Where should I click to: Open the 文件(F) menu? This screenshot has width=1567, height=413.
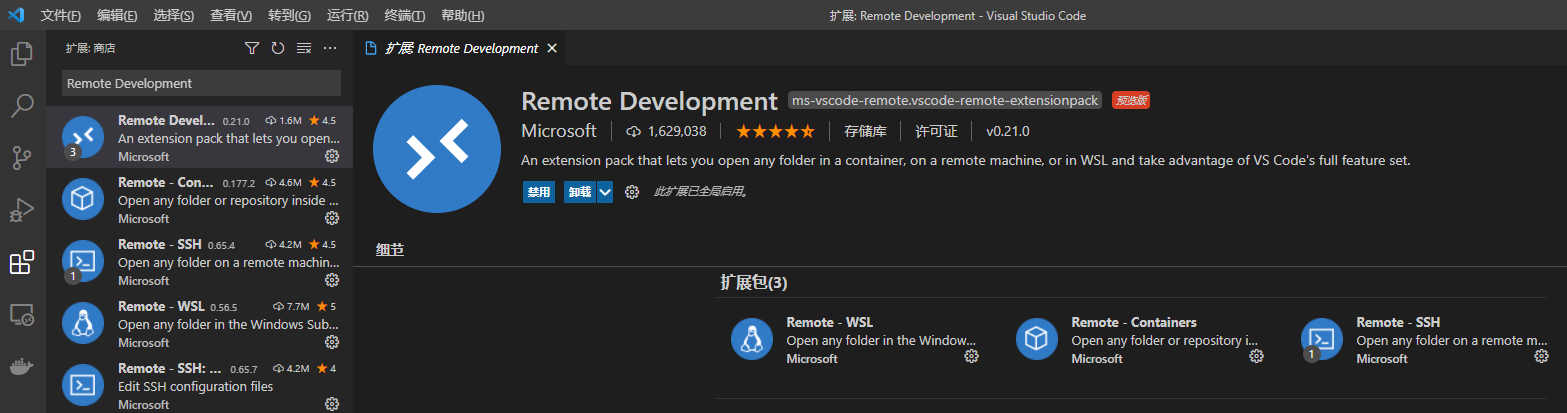pyautogui.click(x=61, y=16)
